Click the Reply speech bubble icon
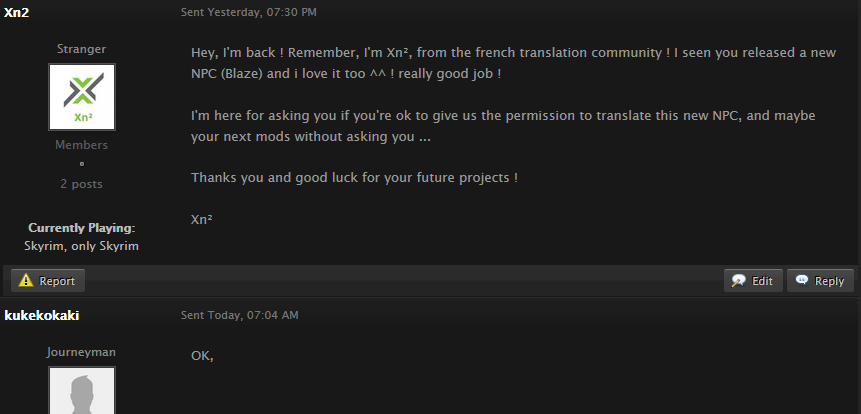The height and width of the screenshot is (414, 861). (802, 280)
